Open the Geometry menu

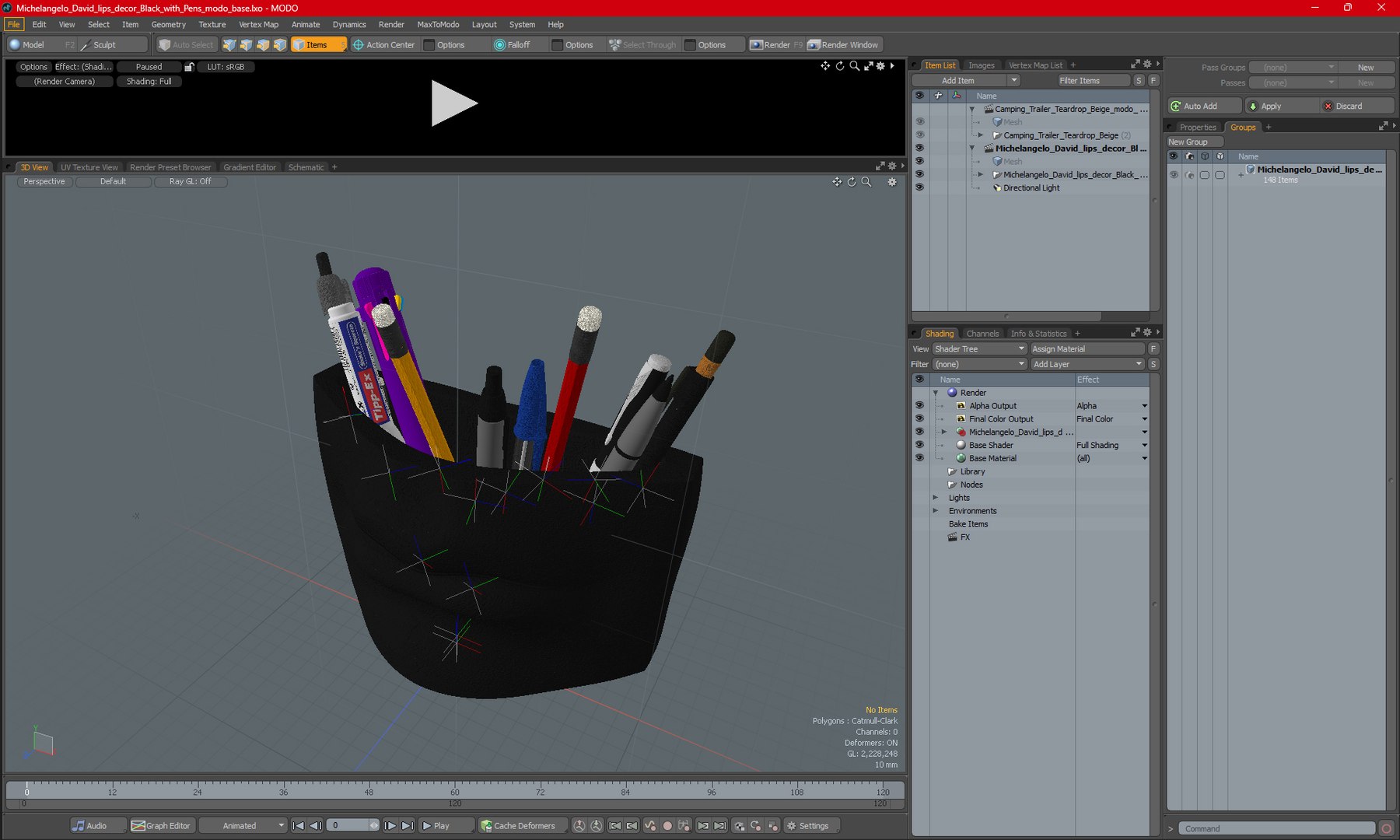(168, 24)
